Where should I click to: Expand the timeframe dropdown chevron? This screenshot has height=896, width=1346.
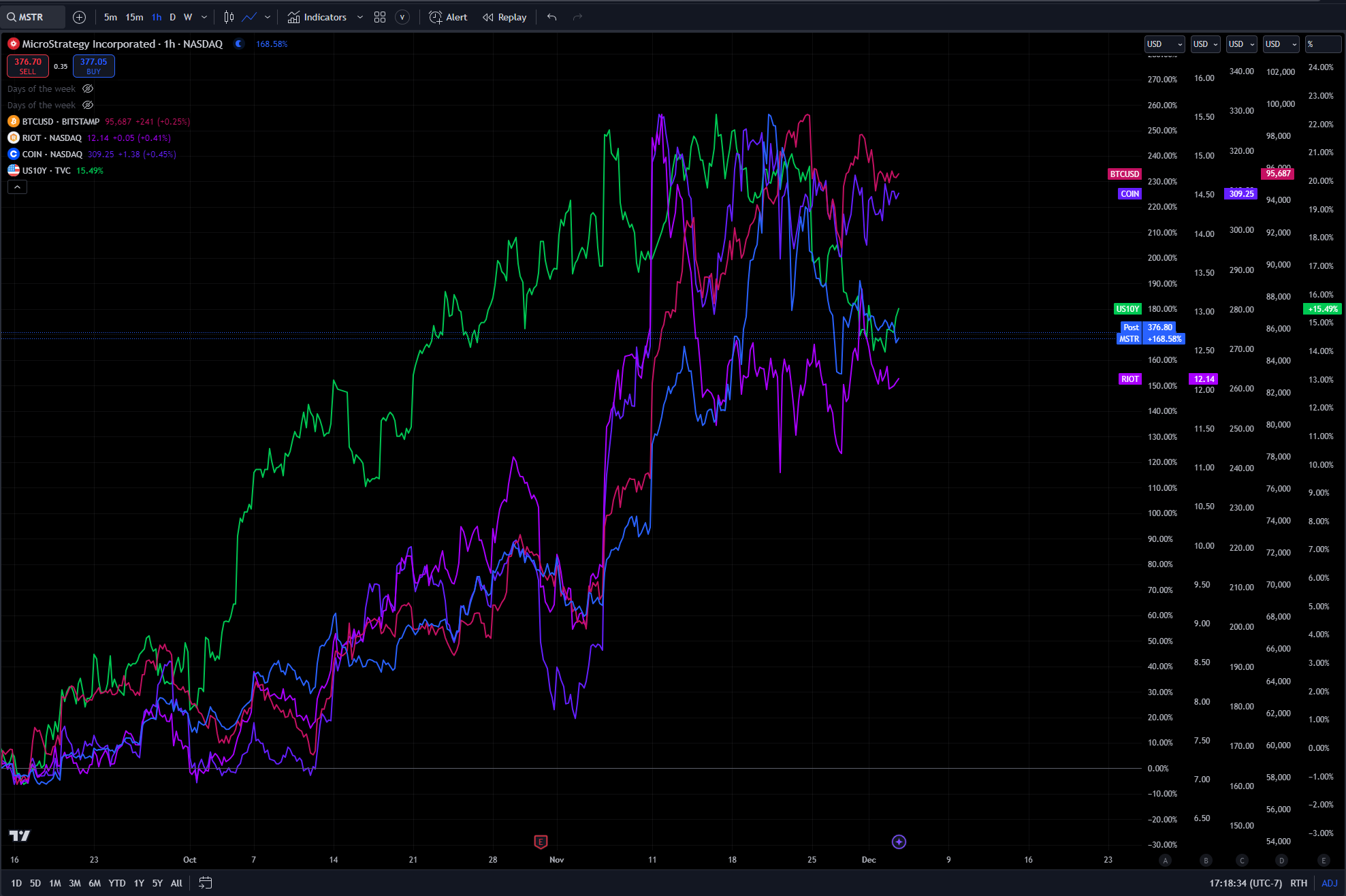pyautogui.click(x=204, y=17)
